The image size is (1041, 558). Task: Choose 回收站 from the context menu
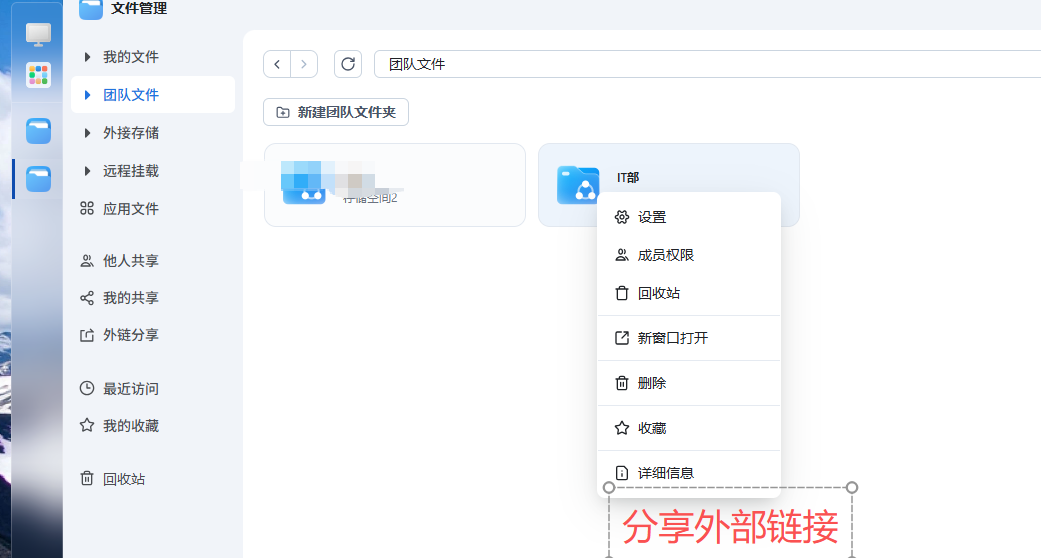click(x=689, y=293)
